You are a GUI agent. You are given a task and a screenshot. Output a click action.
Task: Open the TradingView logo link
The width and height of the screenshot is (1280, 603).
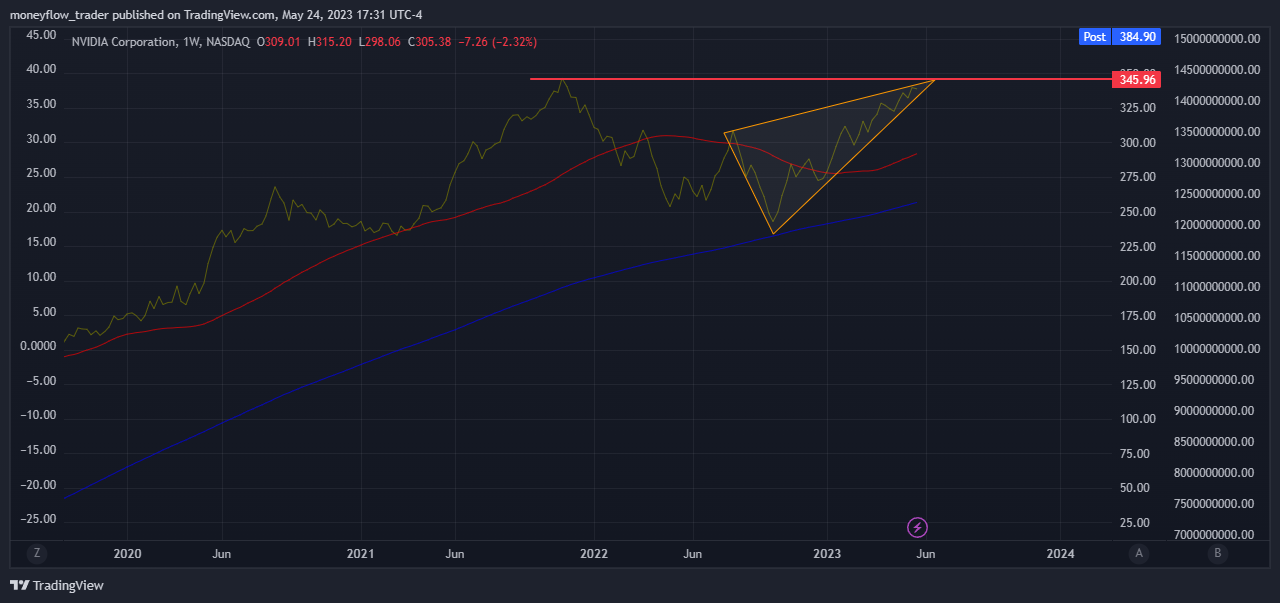57,585
